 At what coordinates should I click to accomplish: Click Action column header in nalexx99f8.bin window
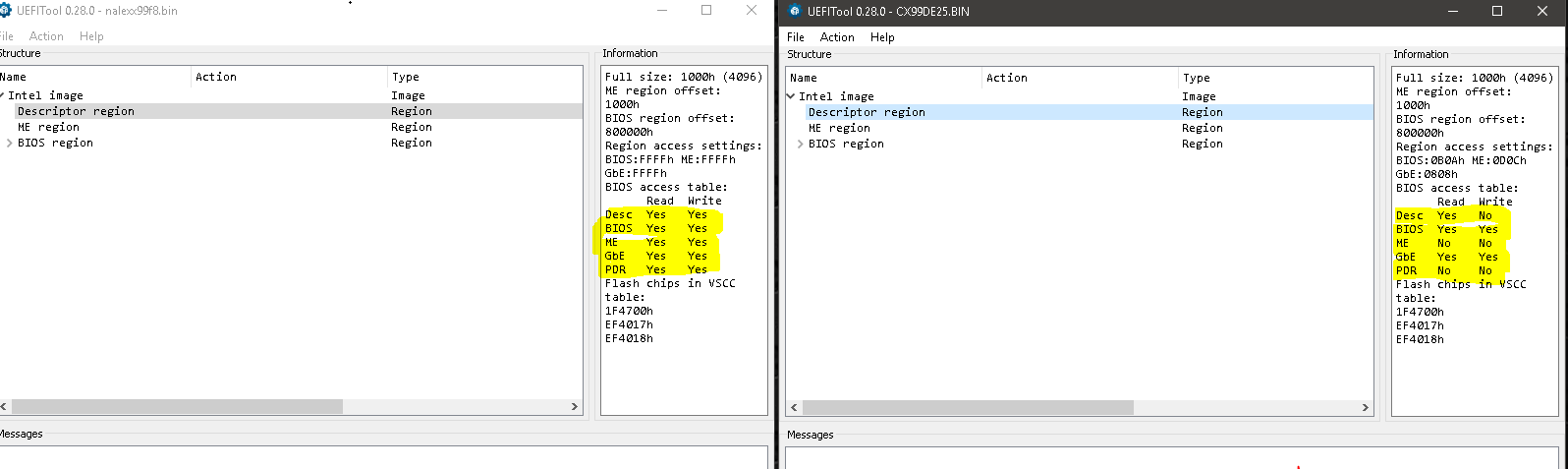pos(289,77)
